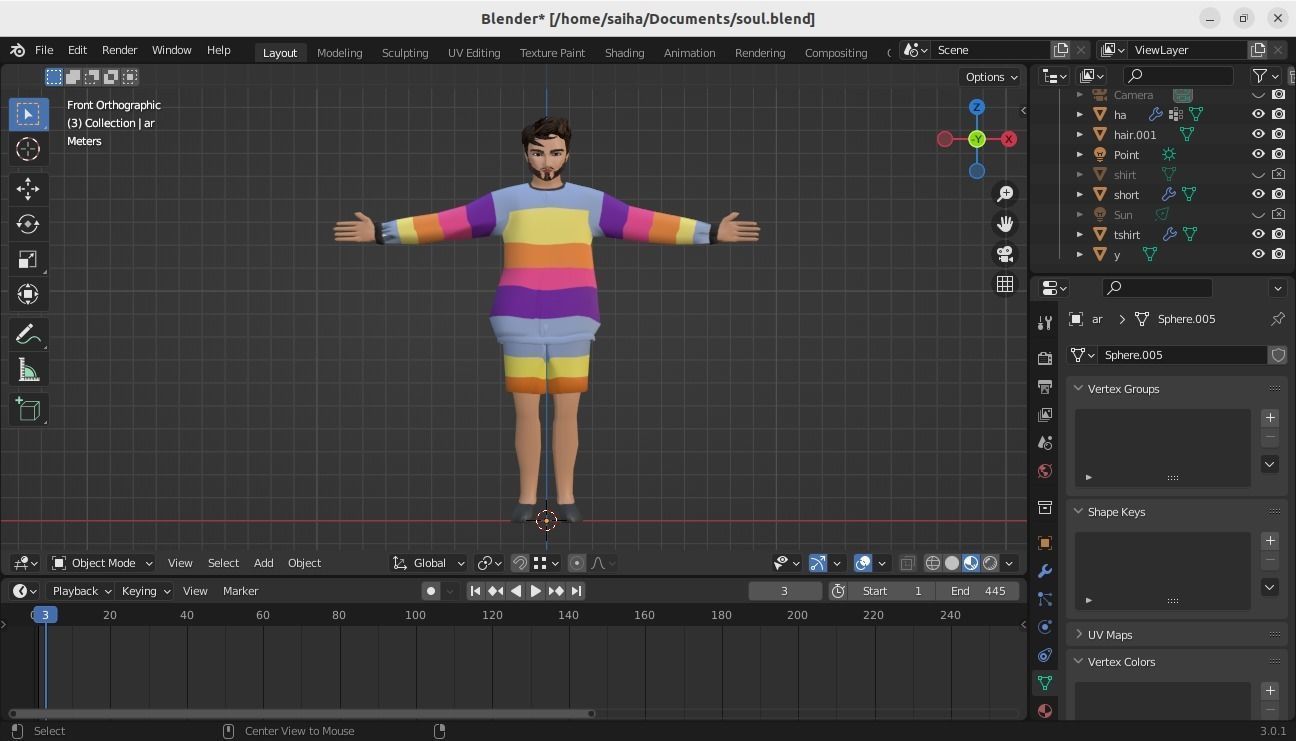
Task: Toggle snapping magnet in viewport header
Action: 519,563
